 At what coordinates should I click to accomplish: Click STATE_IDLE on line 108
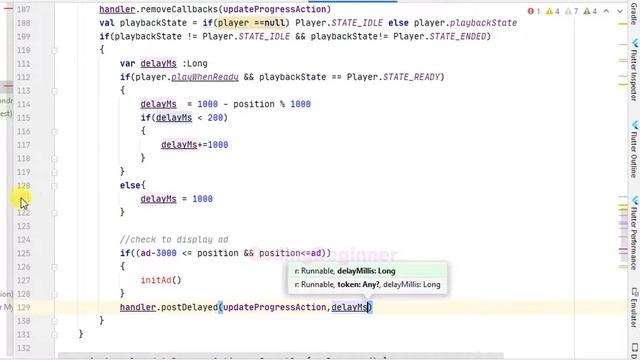tap(357, 23)
